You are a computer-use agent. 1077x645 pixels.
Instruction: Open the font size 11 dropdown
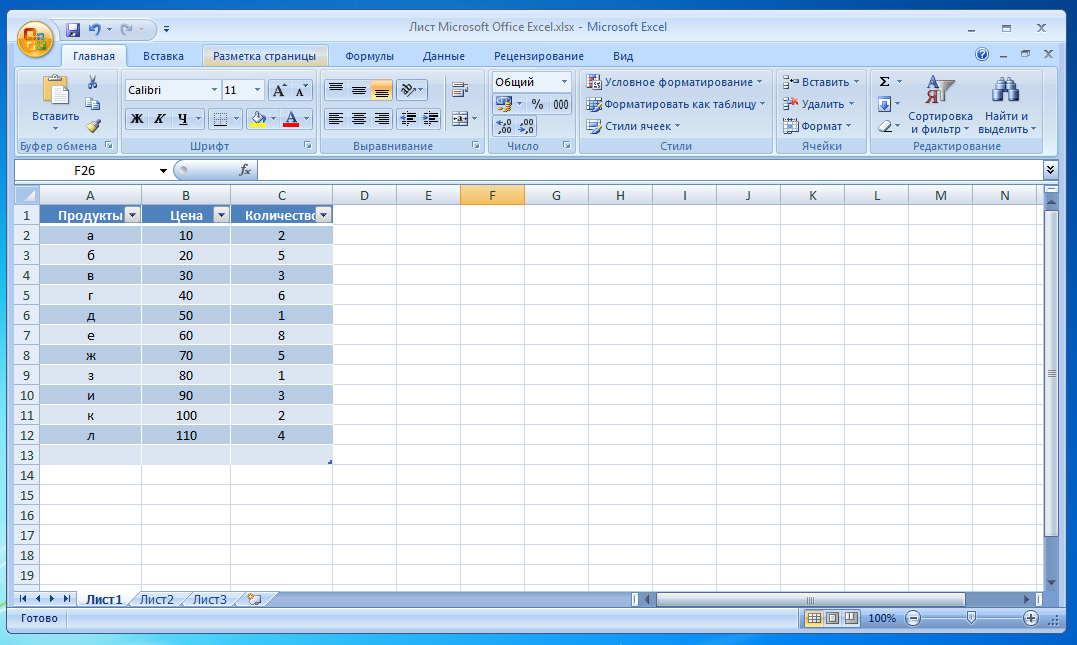pos(258,90)
